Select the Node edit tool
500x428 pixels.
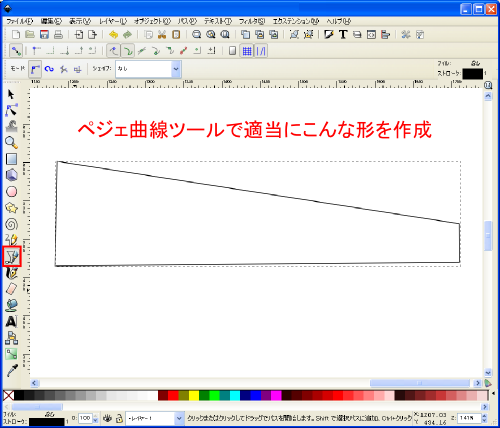tap(11, 110)
